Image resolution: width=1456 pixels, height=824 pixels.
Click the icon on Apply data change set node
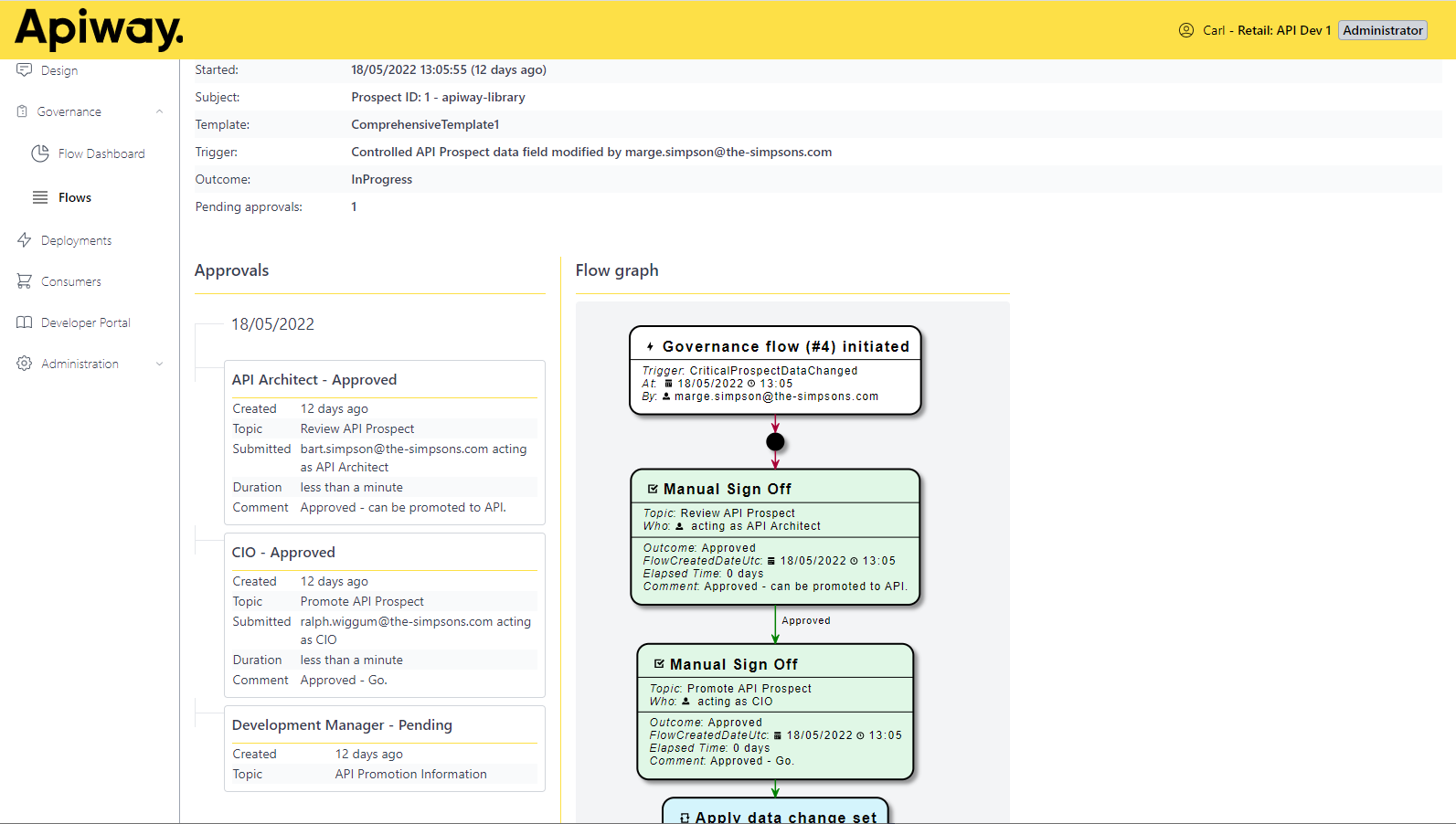(x=685, y=818)
